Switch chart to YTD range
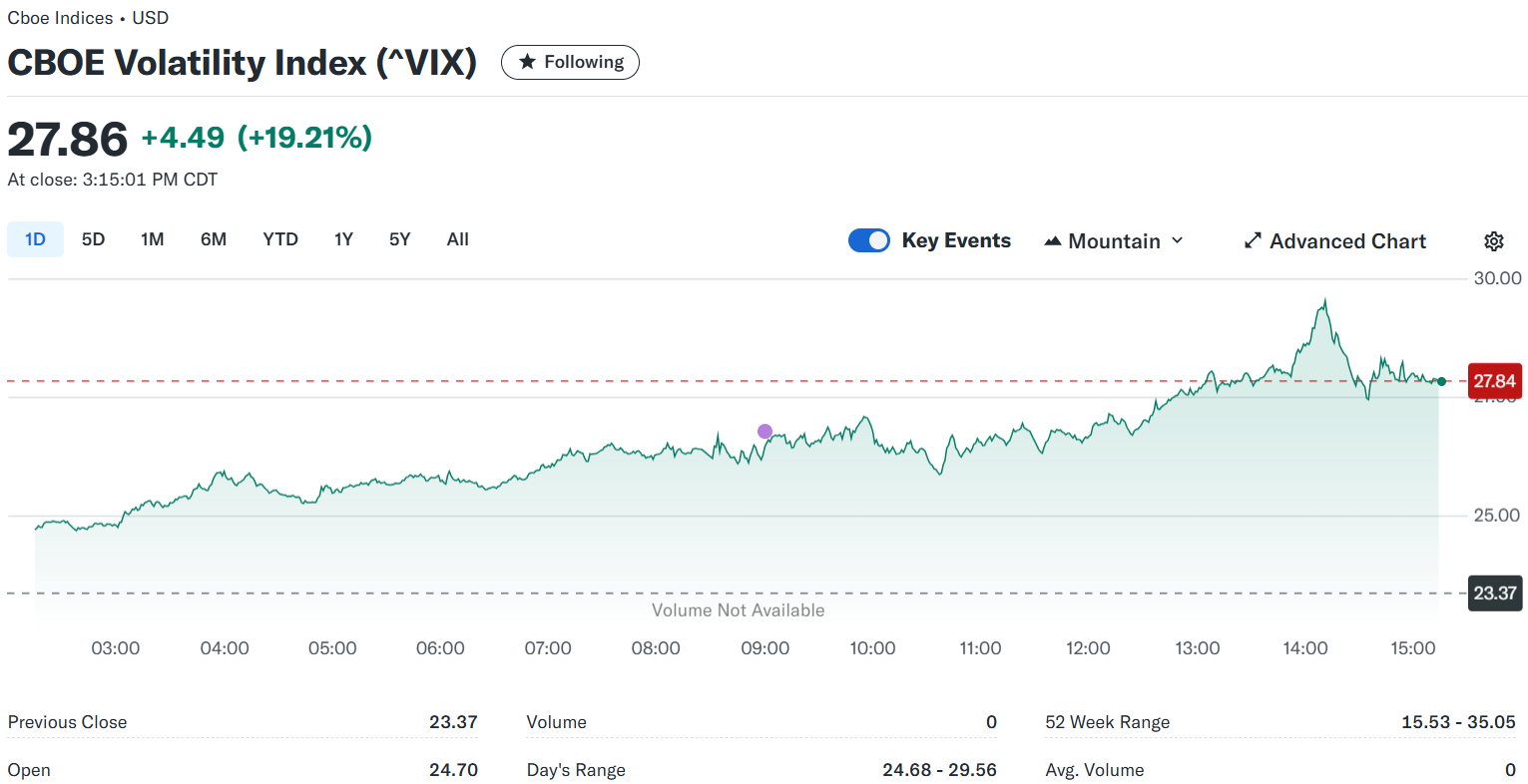 pyautogui.click(x=280, y=239)
